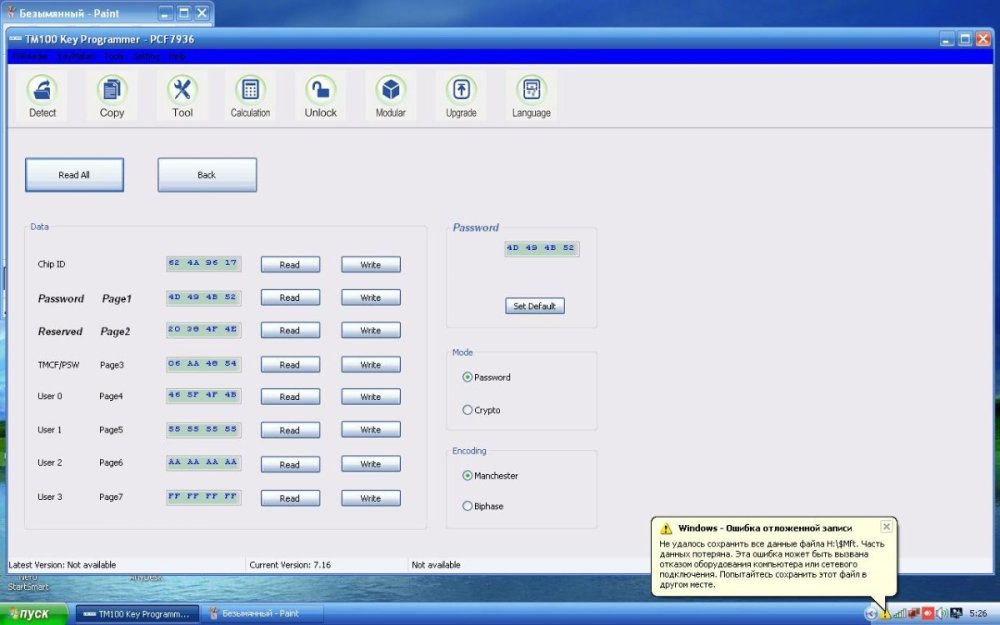Open the Calculation icon

[x=250, y=96]
